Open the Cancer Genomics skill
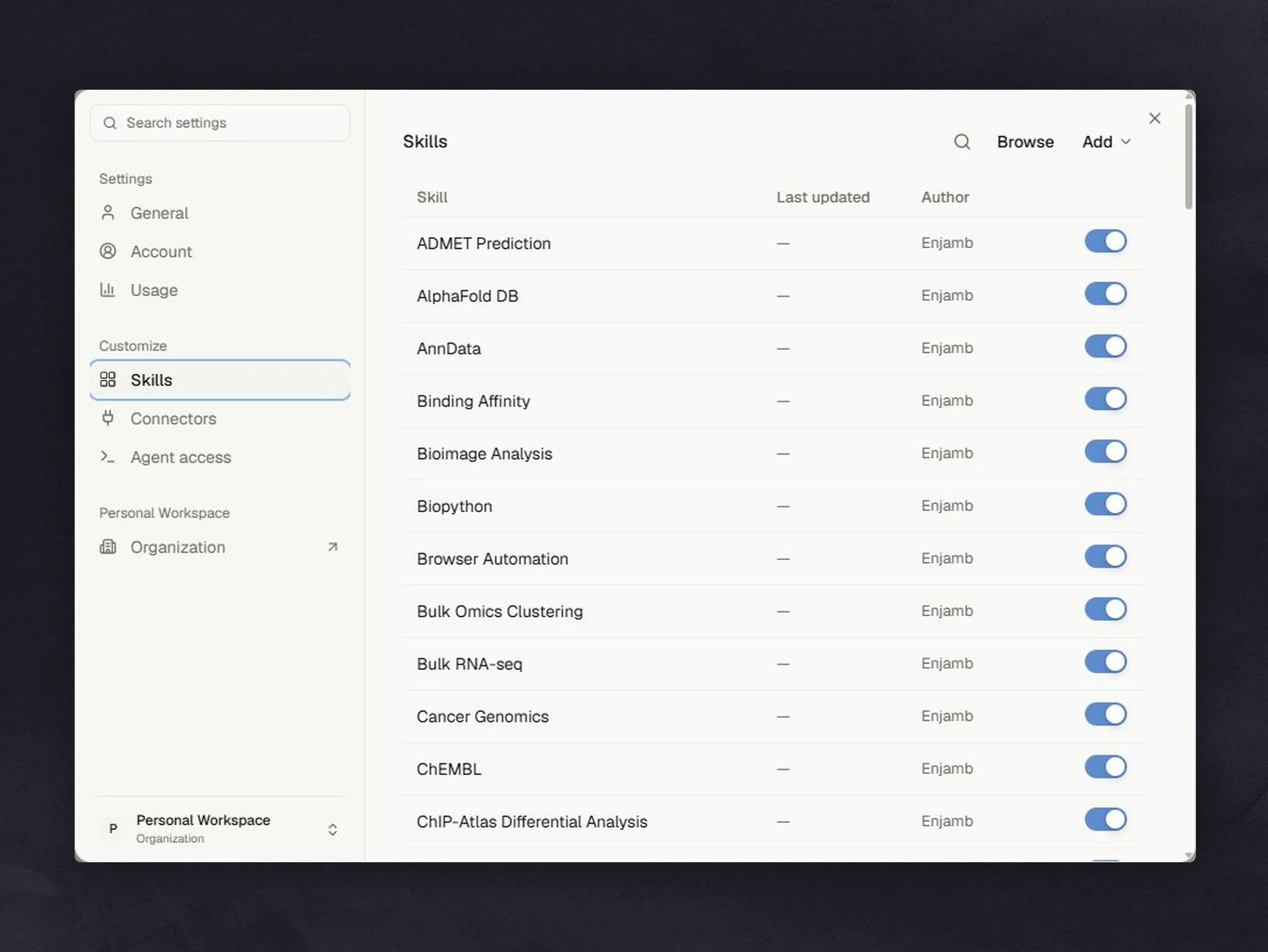 [x=482, y=716]
